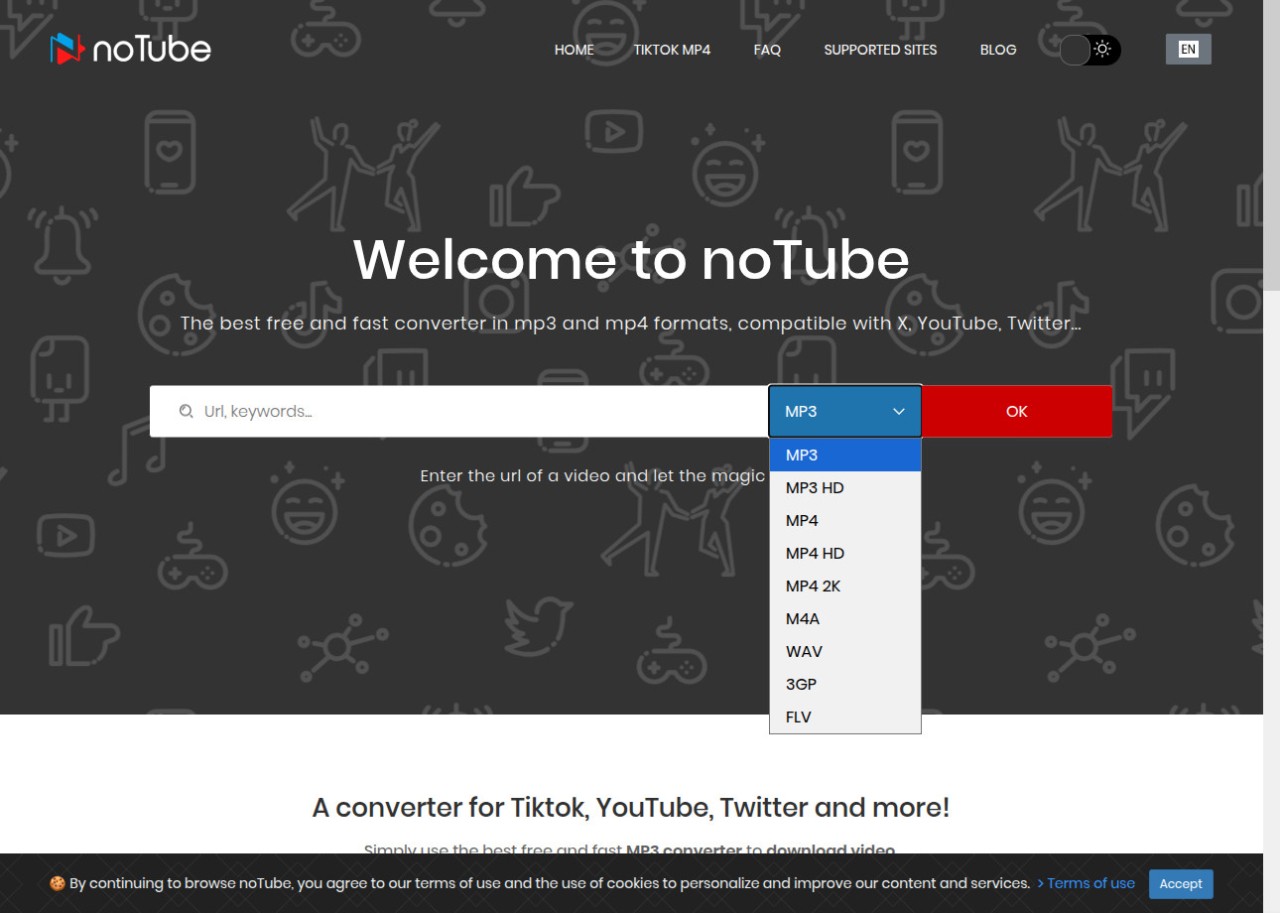Click the sun icon in theme switch
The width and height of the screenshot is (1280, 913).
coord(1103,49)
